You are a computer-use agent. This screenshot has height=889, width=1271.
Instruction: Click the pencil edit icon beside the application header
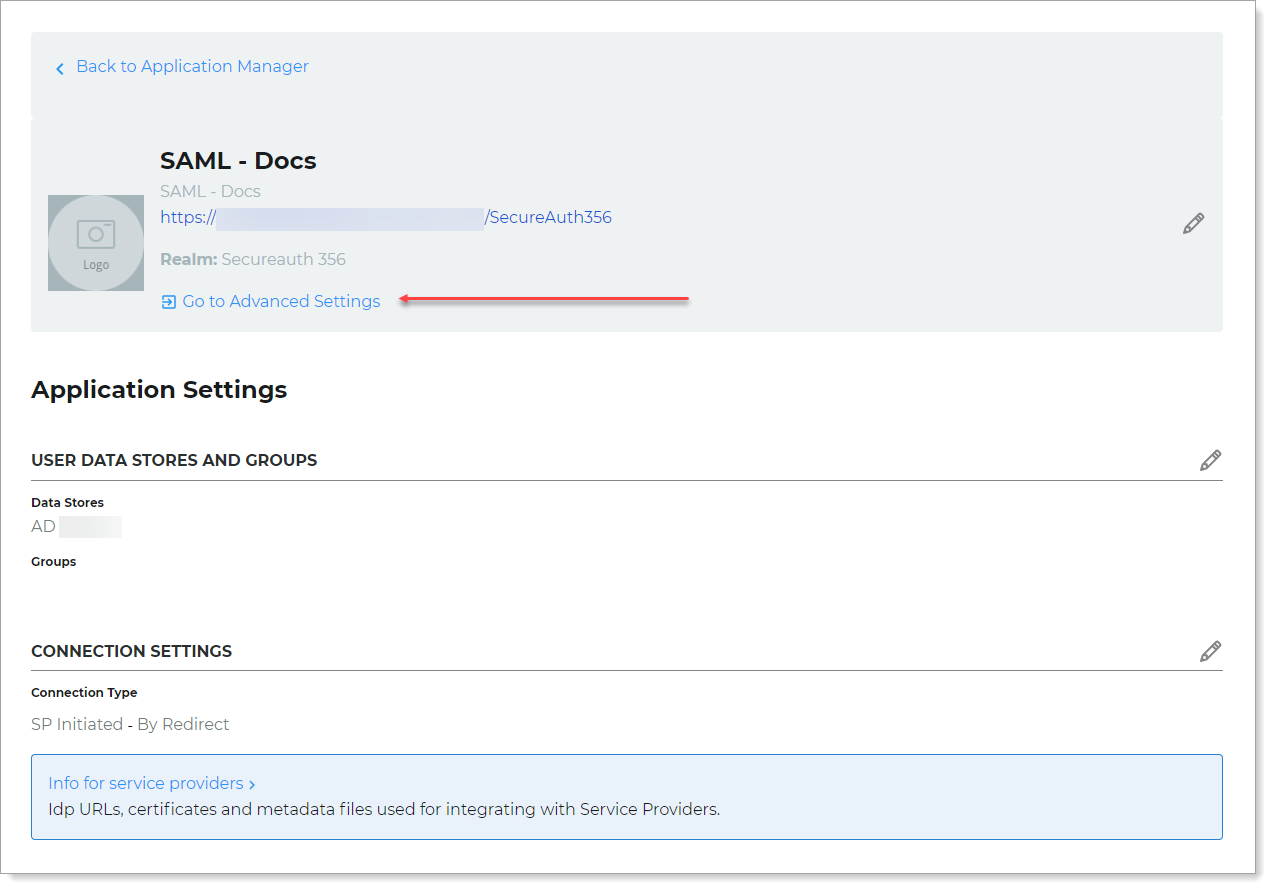[1193, 223]
